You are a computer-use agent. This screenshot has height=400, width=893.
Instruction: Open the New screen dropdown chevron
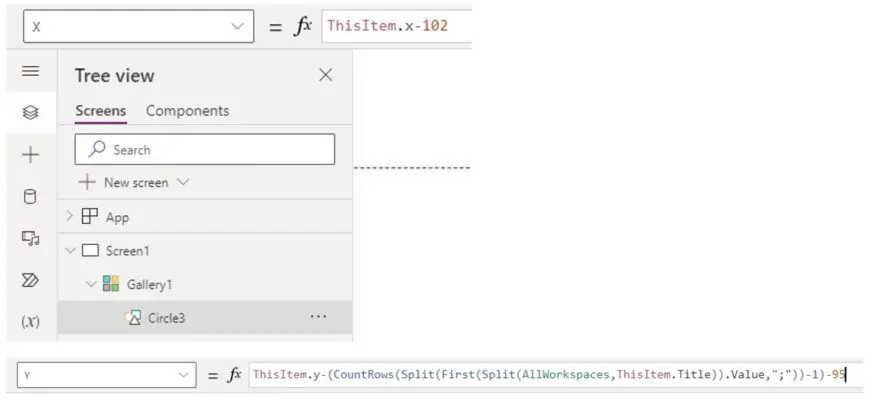pos(183,182)
